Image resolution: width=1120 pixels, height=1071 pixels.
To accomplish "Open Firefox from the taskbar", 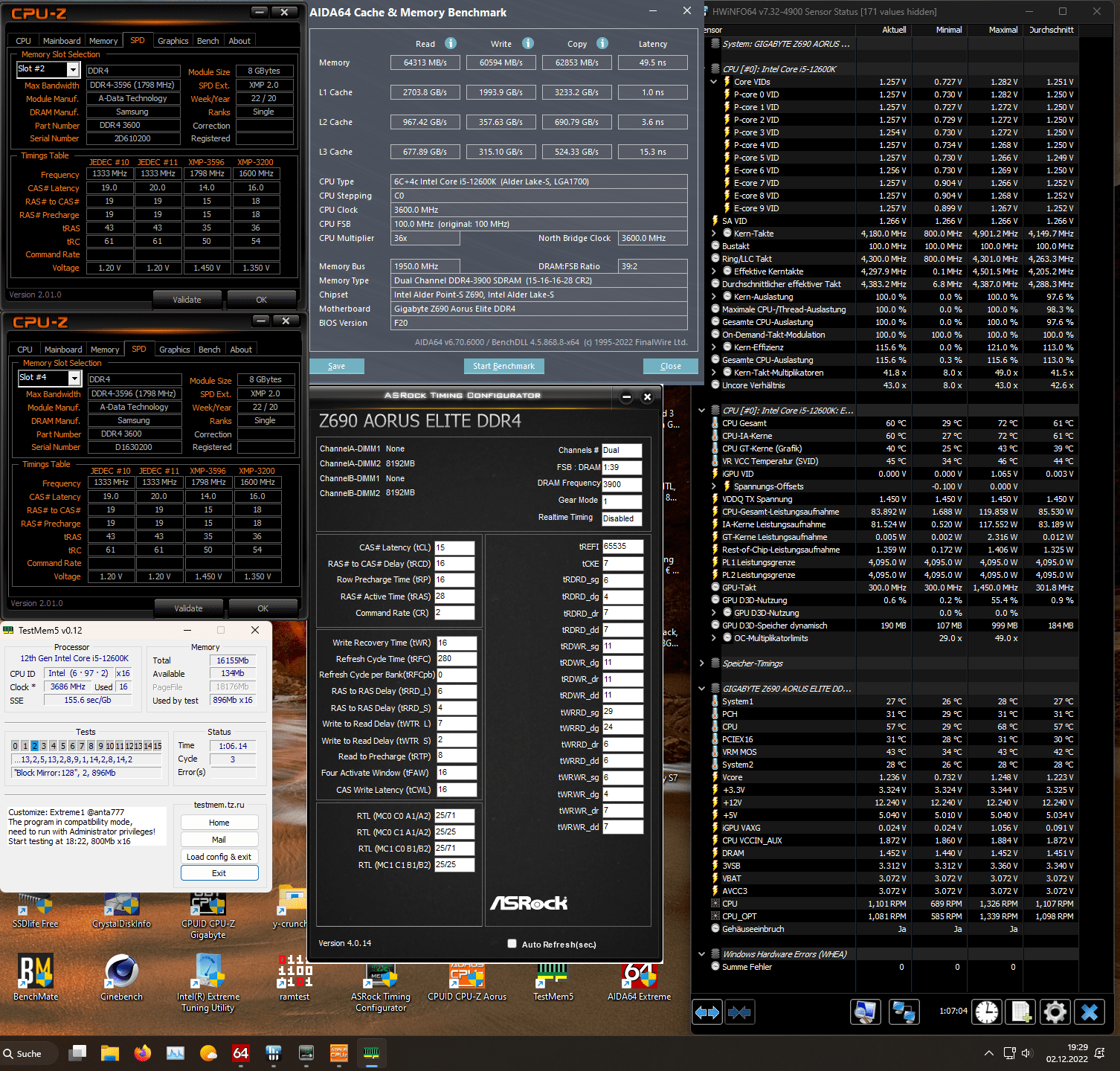I will pos(143,1053).
